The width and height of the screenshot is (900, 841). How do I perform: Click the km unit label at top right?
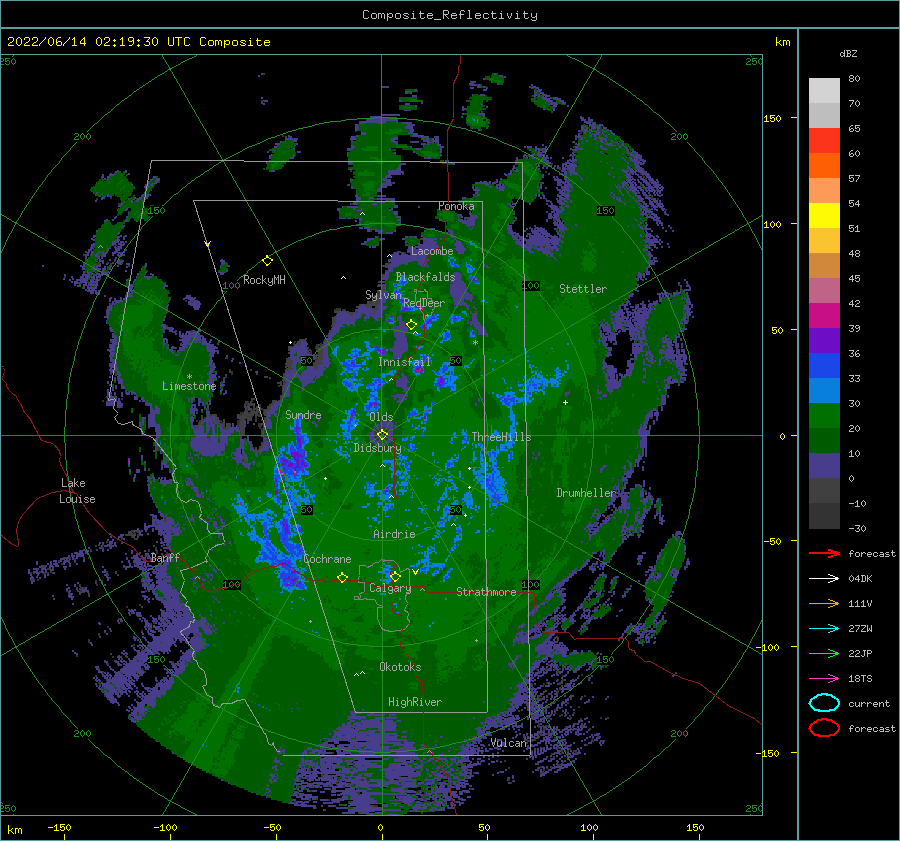click(x=782, y=42)
